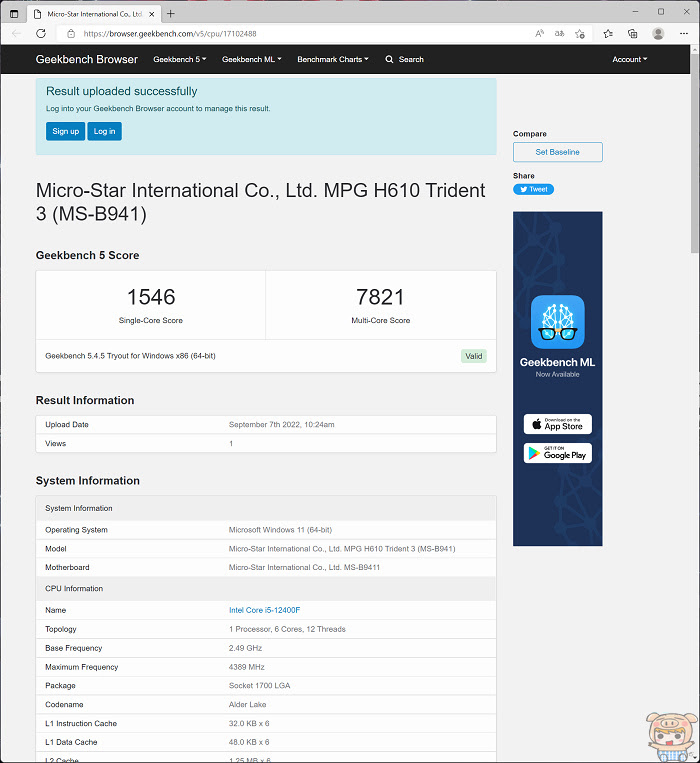Open a new tab with plus icon
Image resolution: width=700 pixels, height=763 pixels.
(171, 14)
